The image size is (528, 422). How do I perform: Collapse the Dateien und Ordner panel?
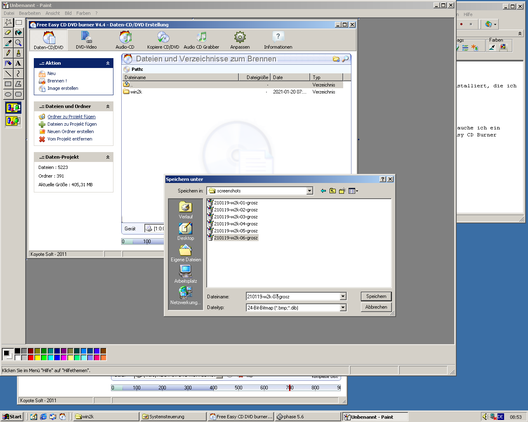click(x=108, y=106)
